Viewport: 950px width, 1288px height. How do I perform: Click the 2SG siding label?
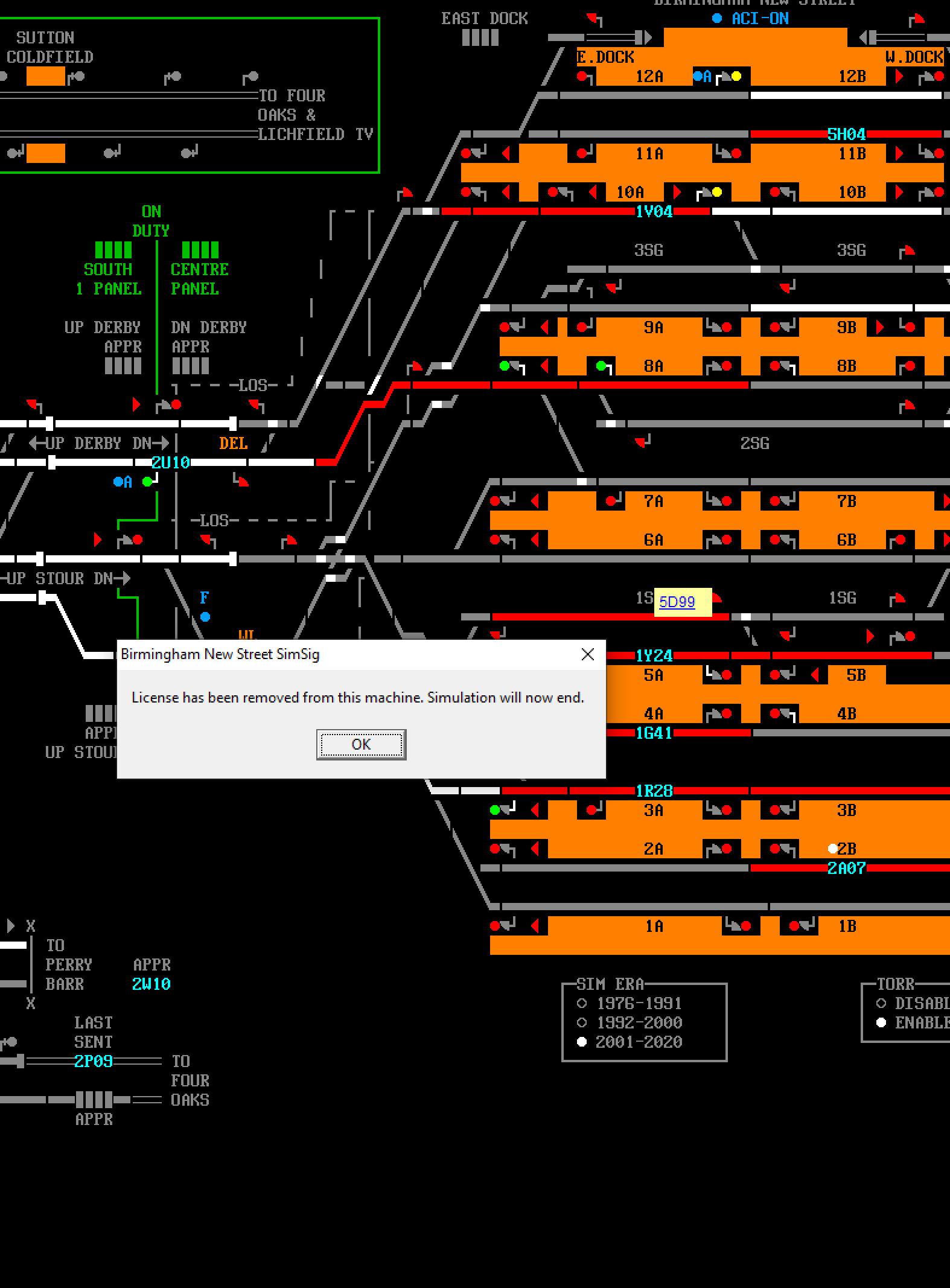point(755,443)
